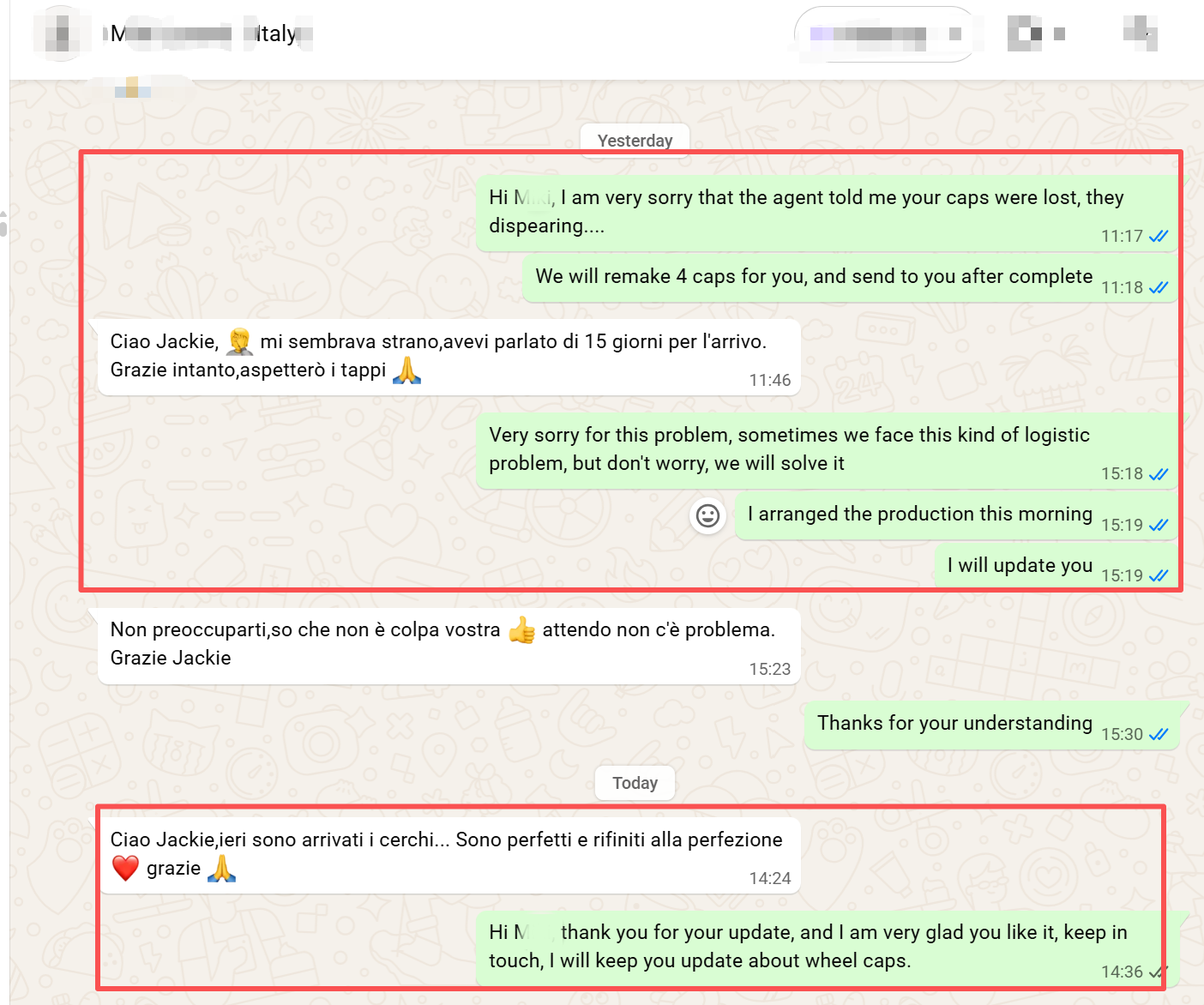Click the thumbs up emoji in 15:23 message
The width and height of the screenshot is (1204, 1005).
coord(521,630)
